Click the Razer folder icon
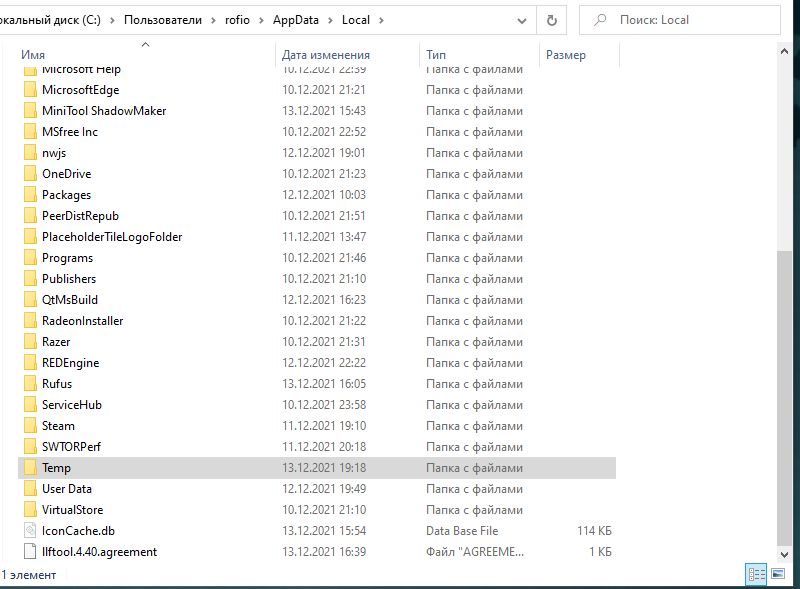 click(30, 341)
